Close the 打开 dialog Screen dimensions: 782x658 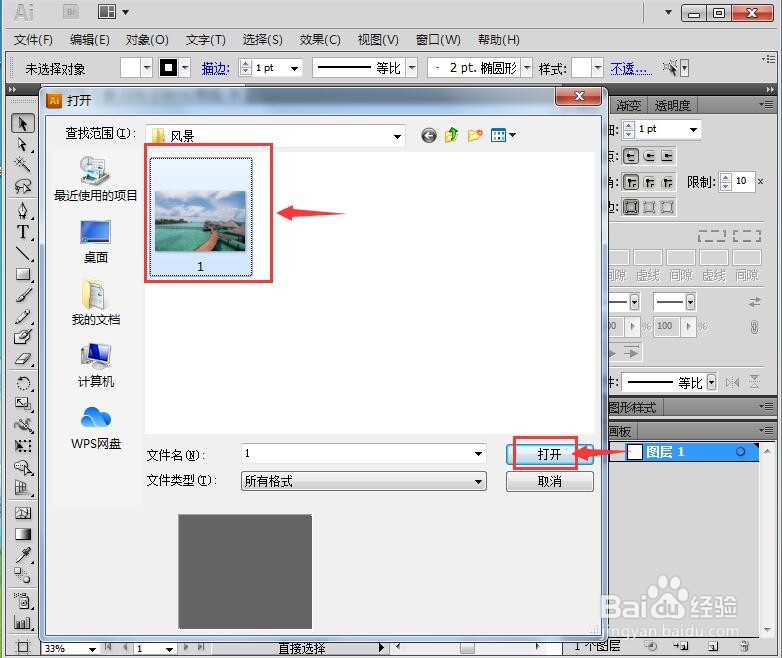click(x=579, y=96)
